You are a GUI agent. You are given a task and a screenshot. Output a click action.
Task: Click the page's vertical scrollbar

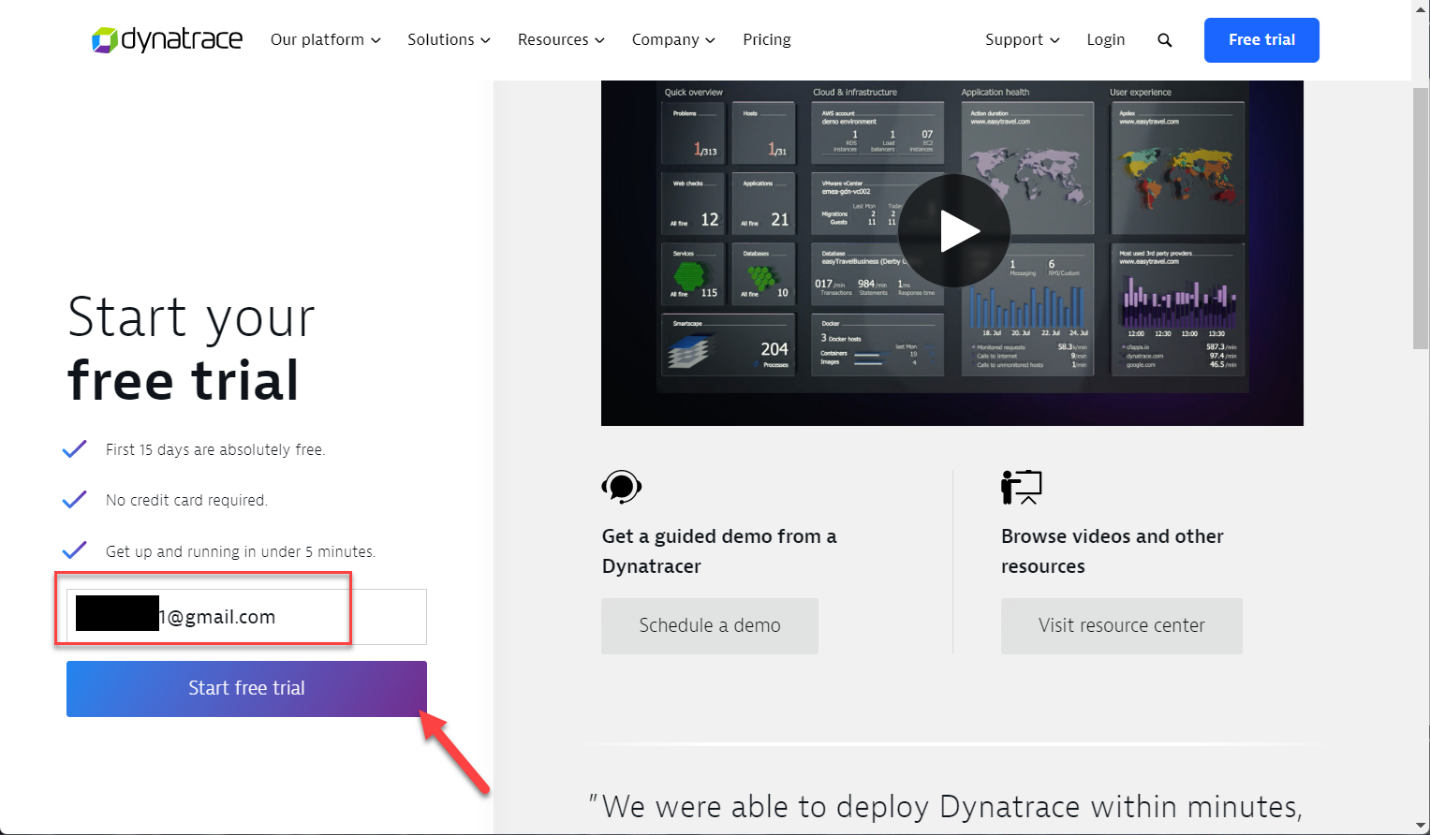1420,220
